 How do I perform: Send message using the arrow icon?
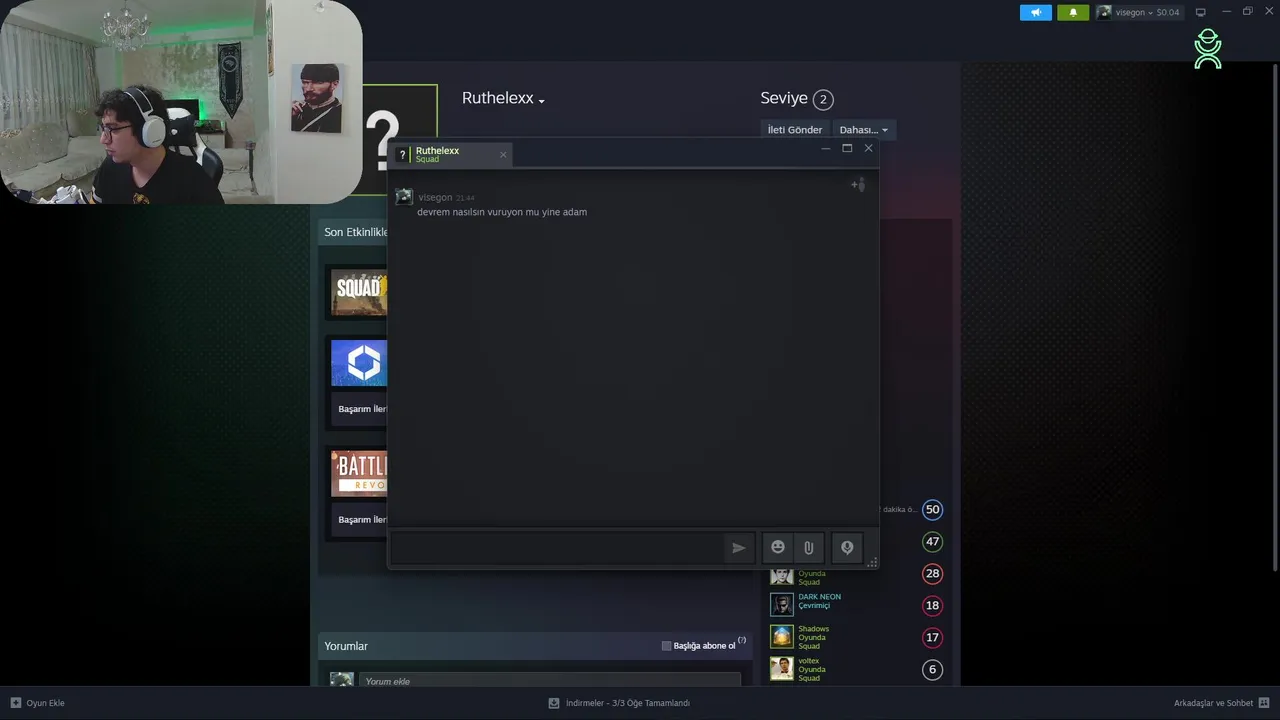738,548
